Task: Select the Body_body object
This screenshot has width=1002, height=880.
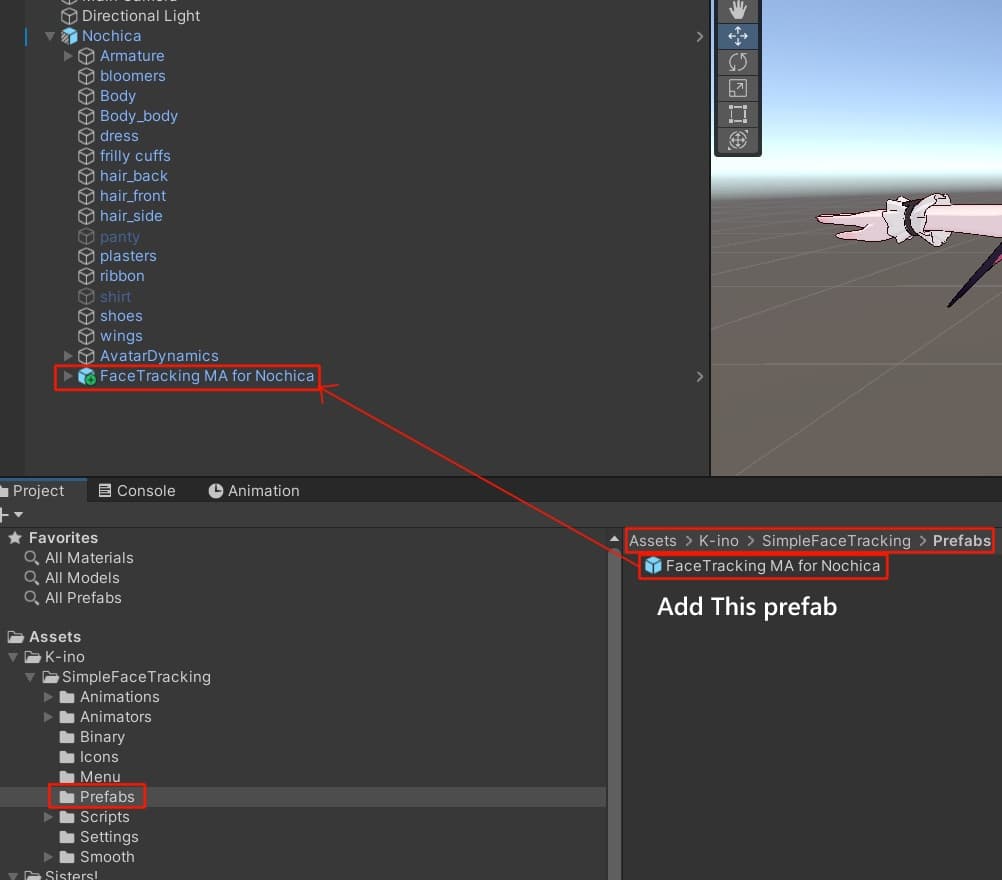Action: click(139, 116)
